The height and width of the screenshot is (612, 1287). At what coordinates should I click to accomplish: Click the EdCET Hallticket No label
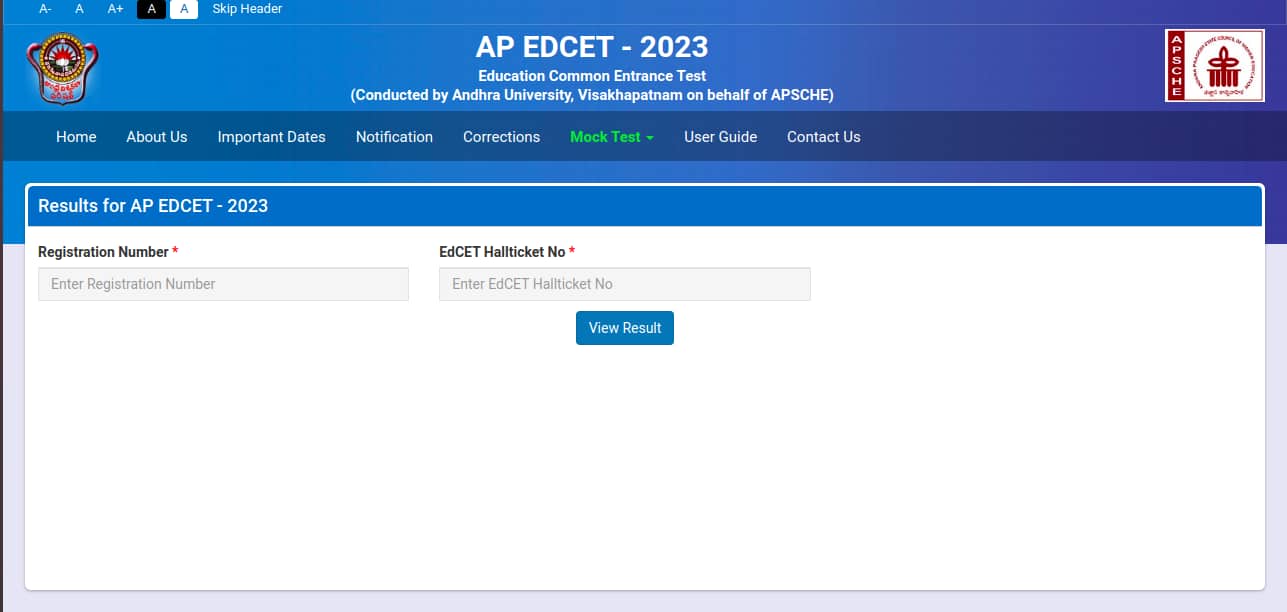point(507,252)
